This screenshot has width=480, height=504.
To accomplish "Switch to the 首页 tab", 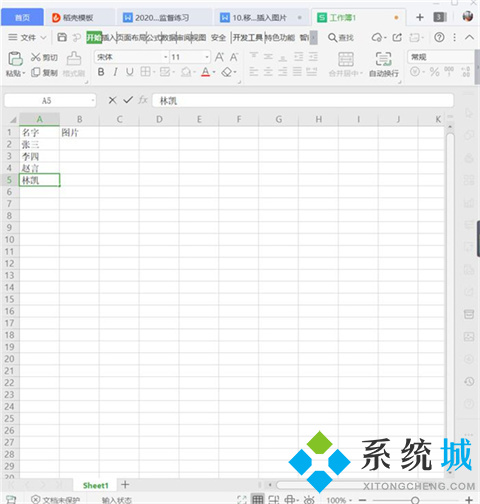I will tap(22, 17).
